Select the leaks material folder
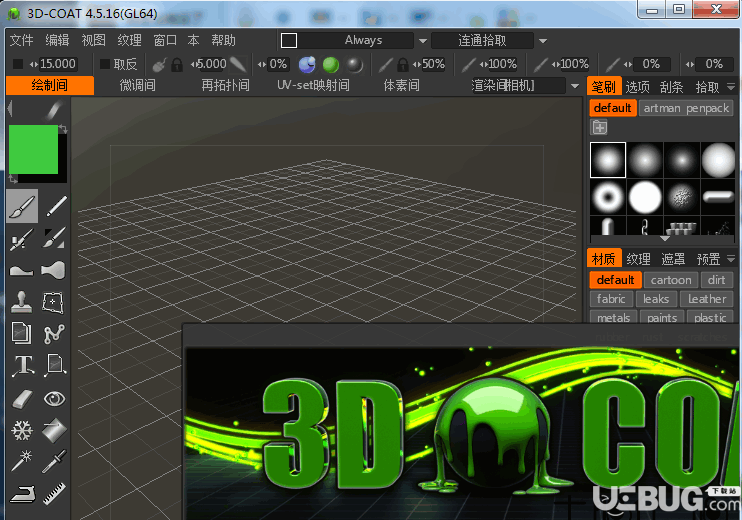Screen dimensions: 742x520 [656, 299]
